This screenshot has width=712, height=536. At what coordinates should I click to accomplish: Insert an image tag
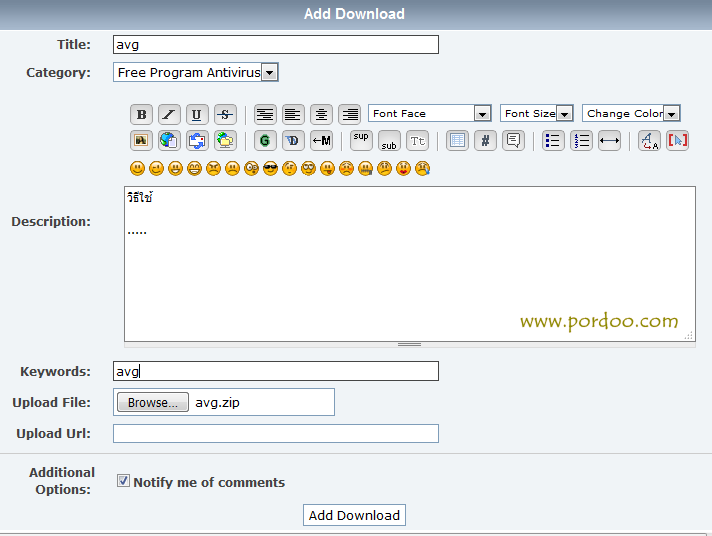click(141, 140)
